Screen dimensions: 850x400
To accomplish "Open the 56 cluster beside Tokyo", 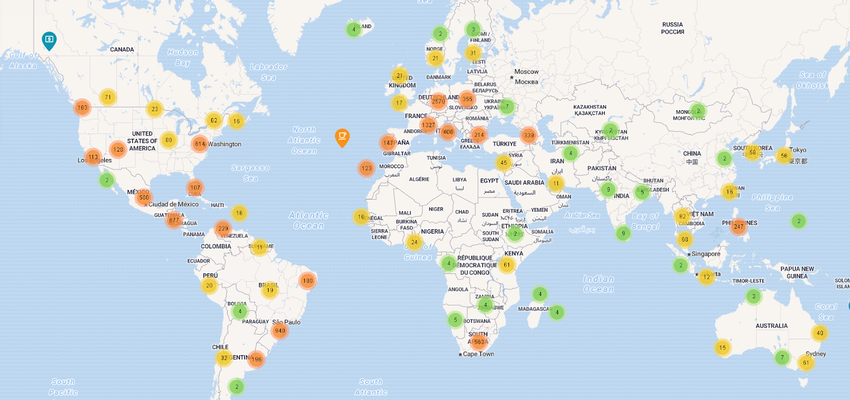I will coord(784,156).
